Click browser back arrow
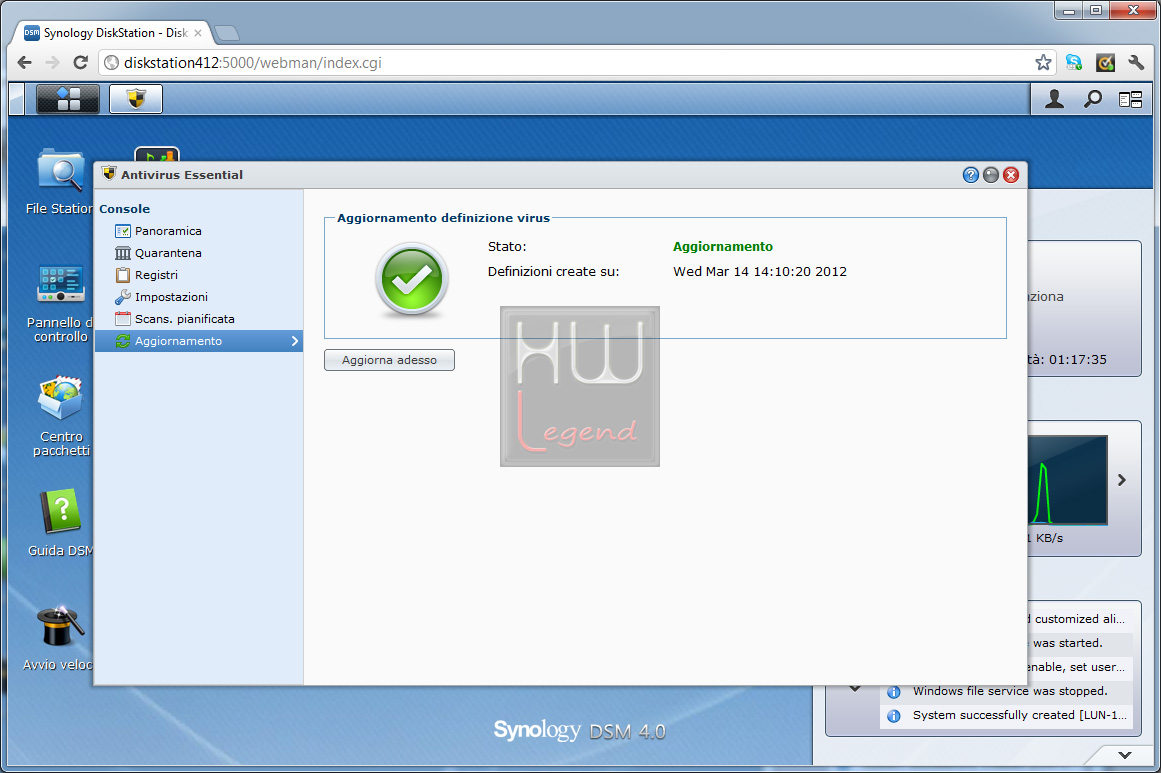 (x=24, y=63)
